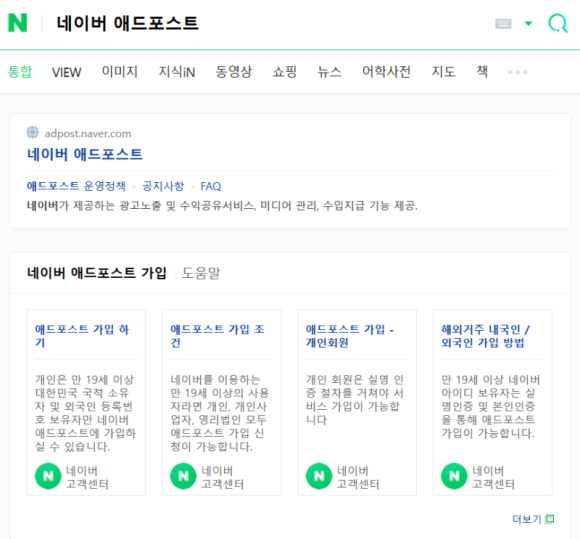The image size is (580, 539).
Task: Click 네이버 고객센터 source in 가입 조건 card
Action: pos(223,477)
